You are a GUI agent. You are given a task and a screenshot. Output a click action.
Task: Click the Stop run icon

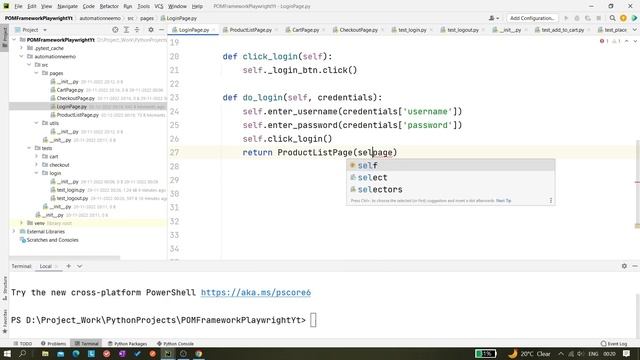599,18
